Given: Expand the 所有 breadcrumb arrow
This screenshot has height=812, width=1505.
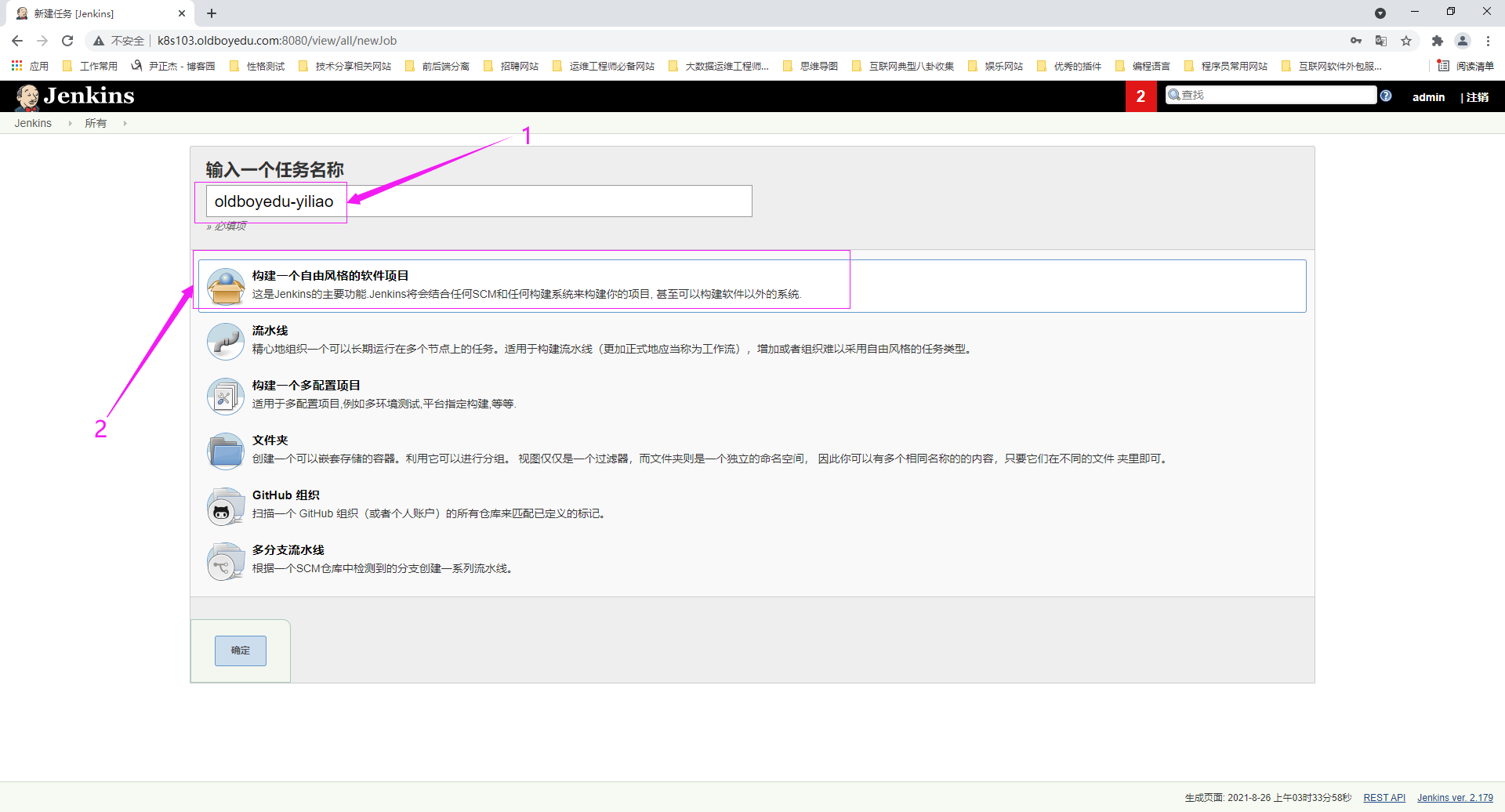Looking at the screenshot, I should click(x=125, y=124).
